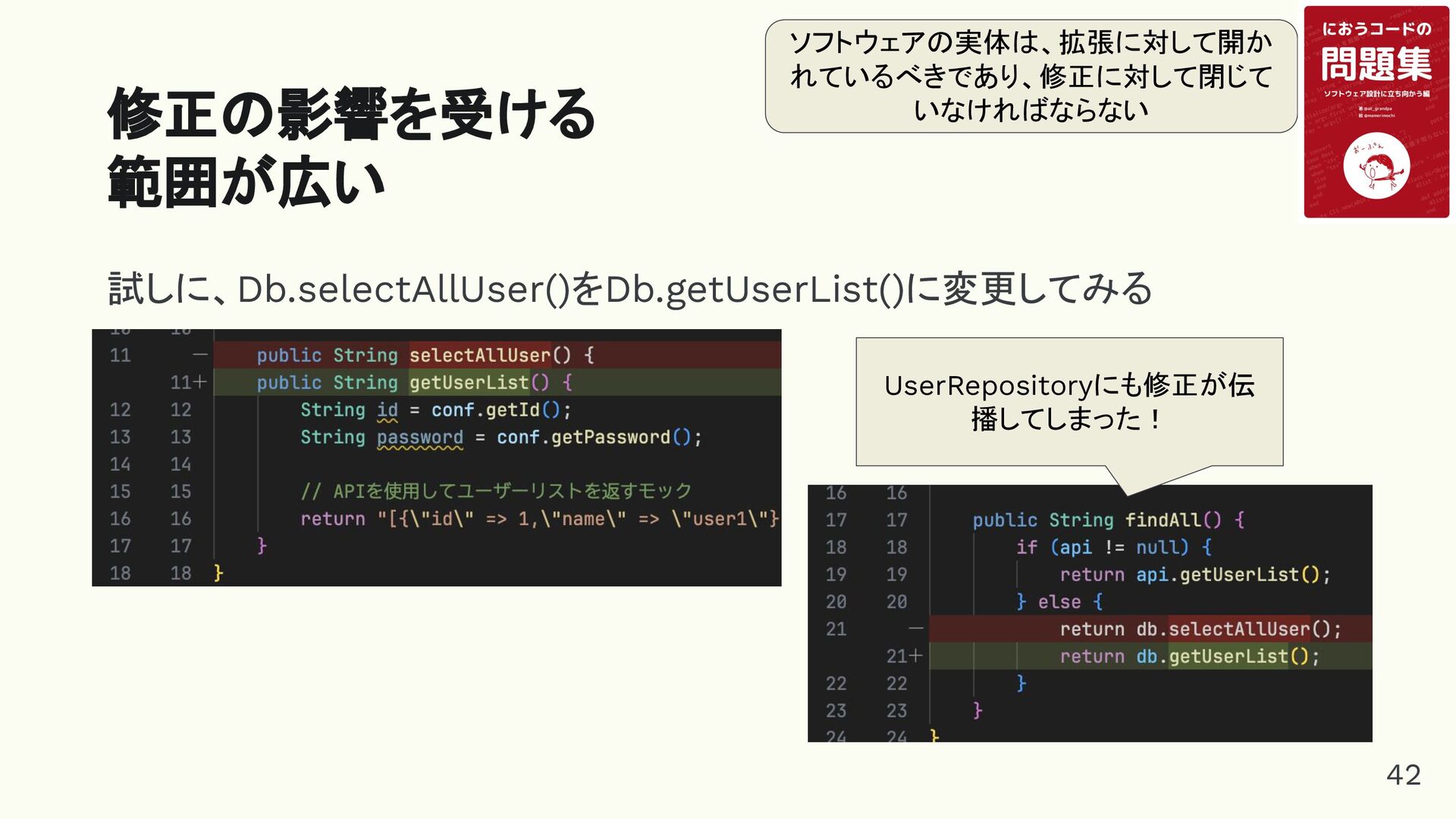Click the UserRepository speech bubble note
Viewport: 1456px width, 819px height.
(1069, 401)
